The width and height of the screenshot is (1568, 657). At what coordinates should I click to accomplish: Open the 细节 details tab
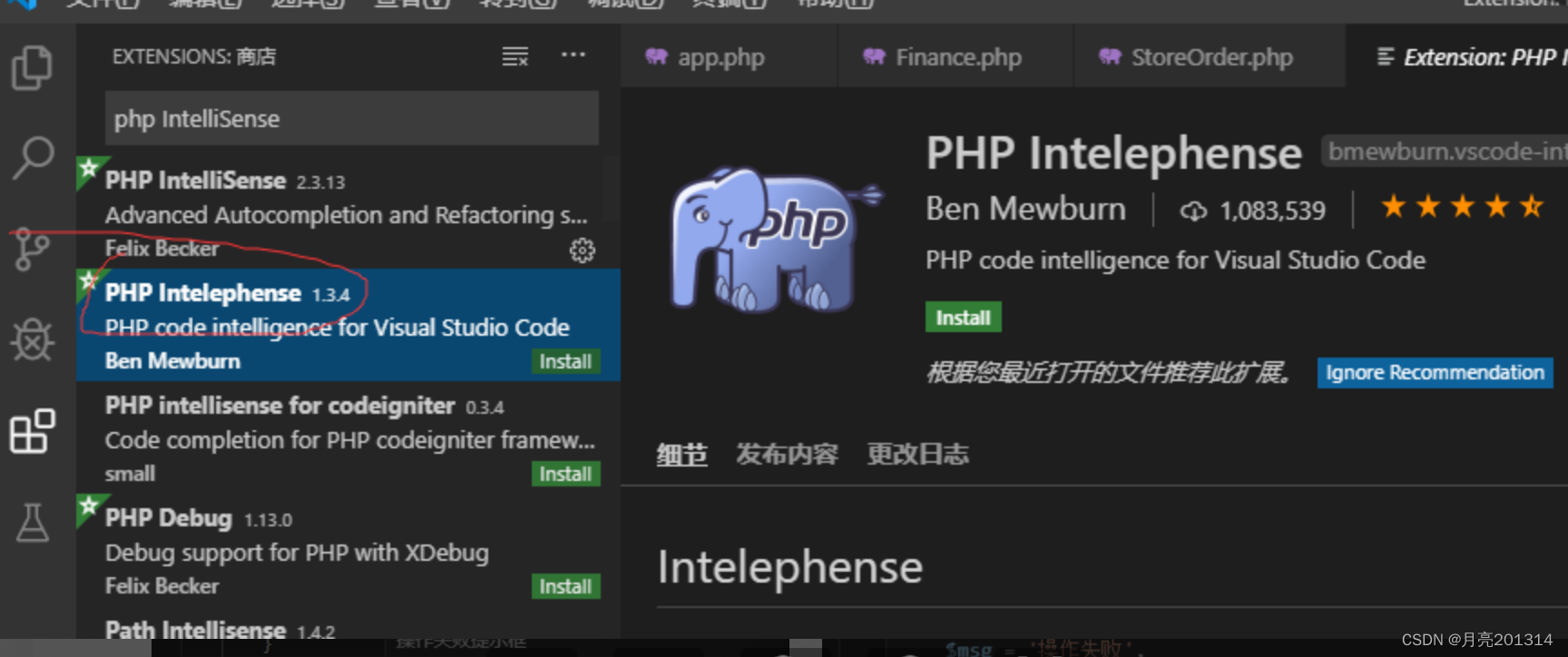(x=681, y=454)
